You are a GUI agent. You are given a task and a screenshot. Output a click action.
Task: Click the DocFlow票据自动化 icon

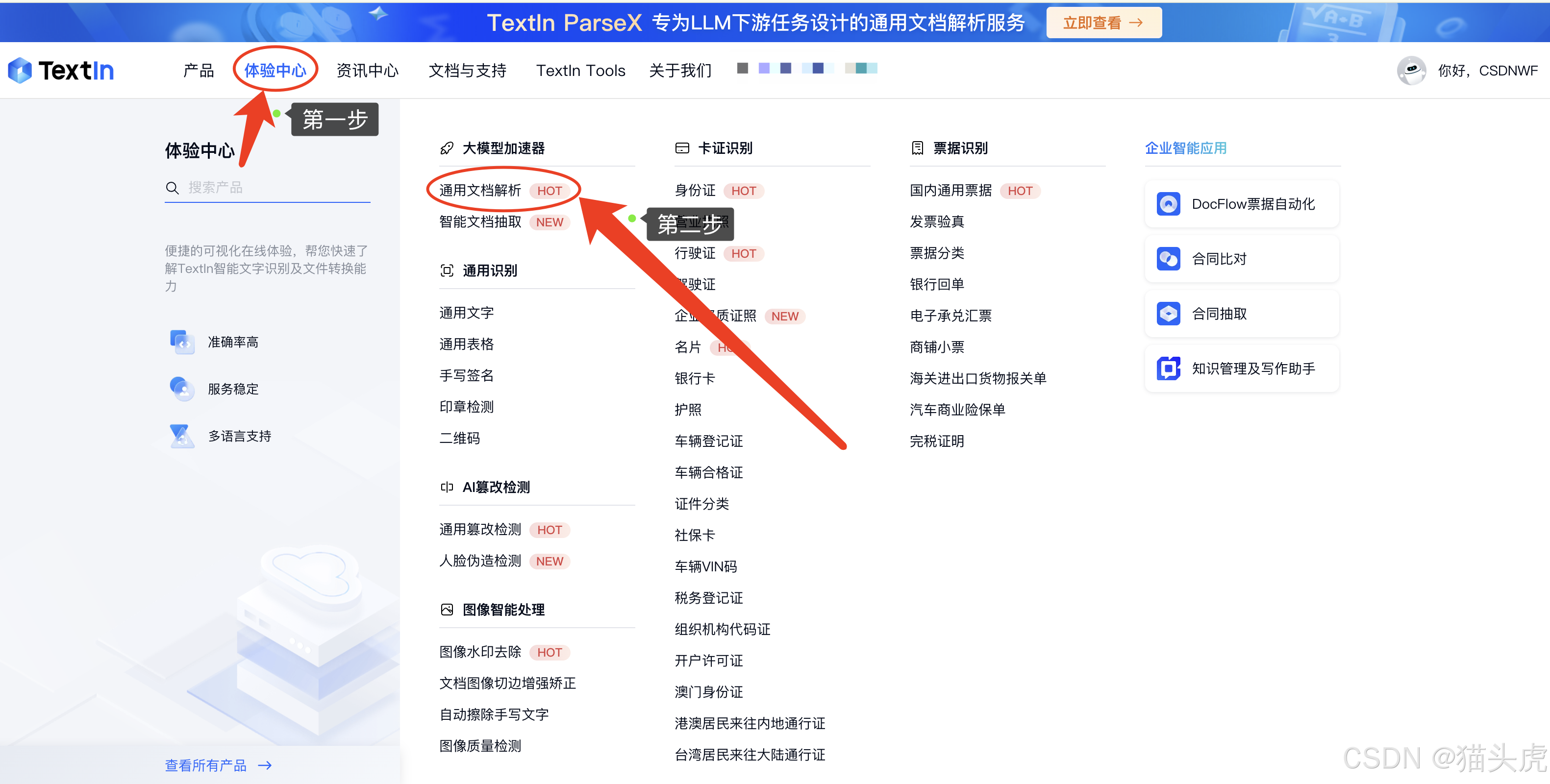1168,204
